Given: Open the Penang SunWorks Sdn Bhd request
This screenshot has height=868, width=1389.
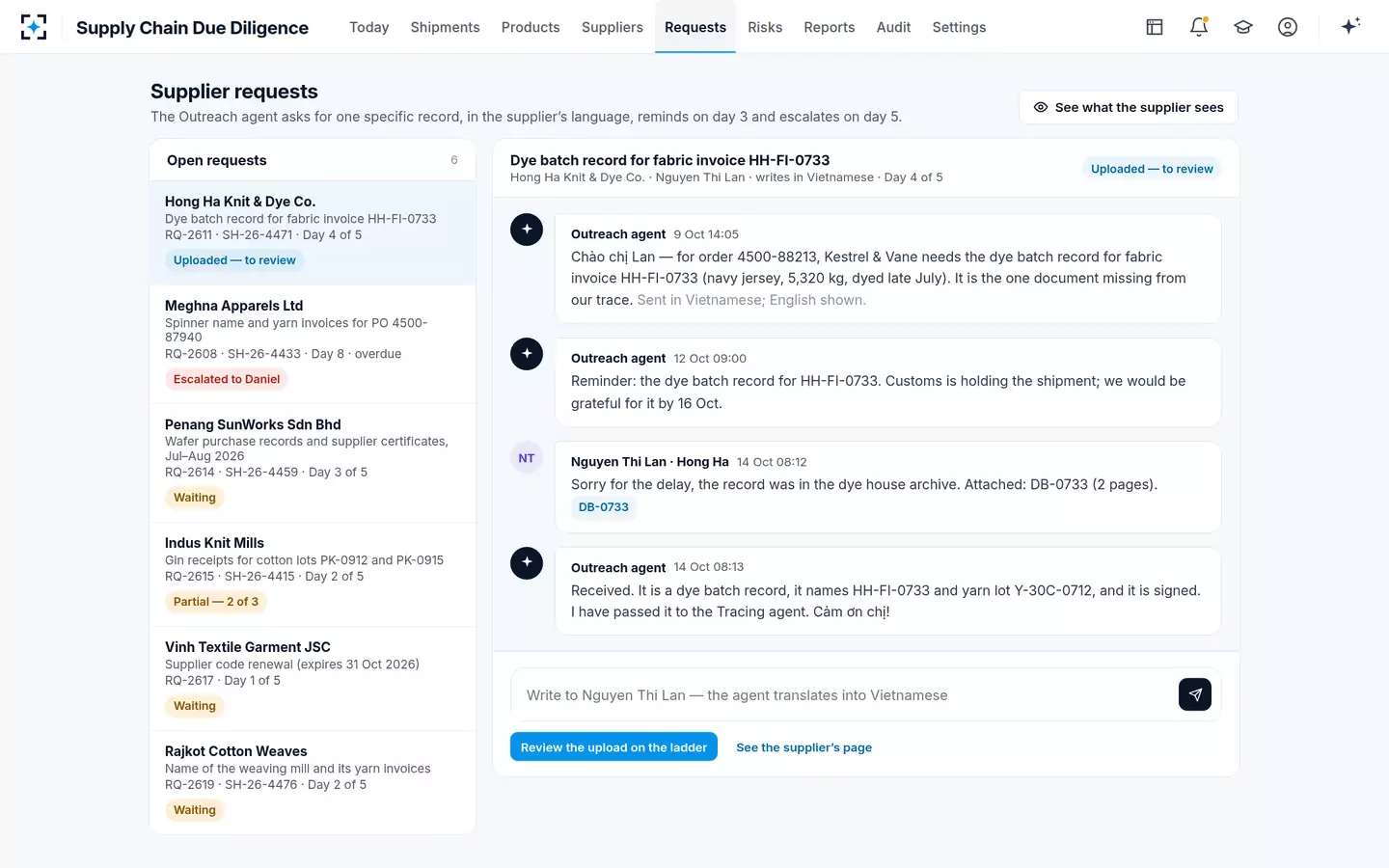Looking at the screenshot, I should coord(313,463).
